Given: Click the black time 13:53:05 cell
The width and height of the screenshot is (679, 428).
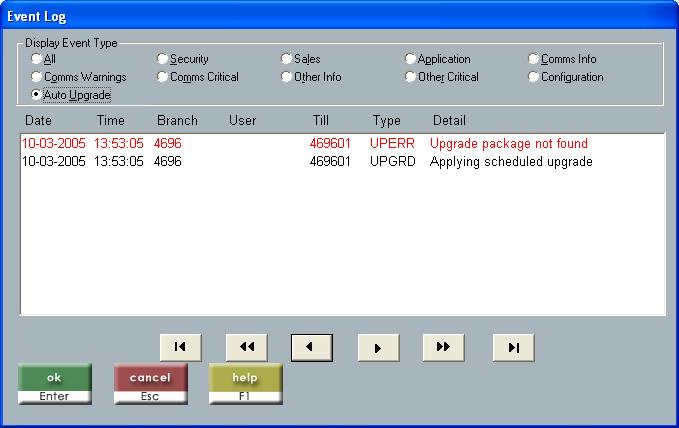Looking at the screenshot, I should coord(119,162).
